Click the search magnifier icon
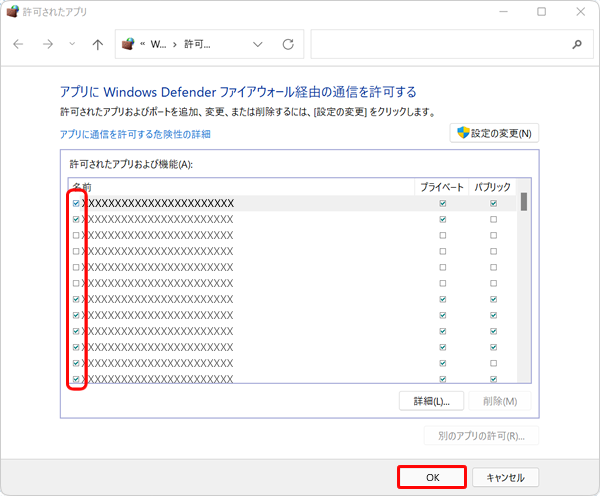 576,45
